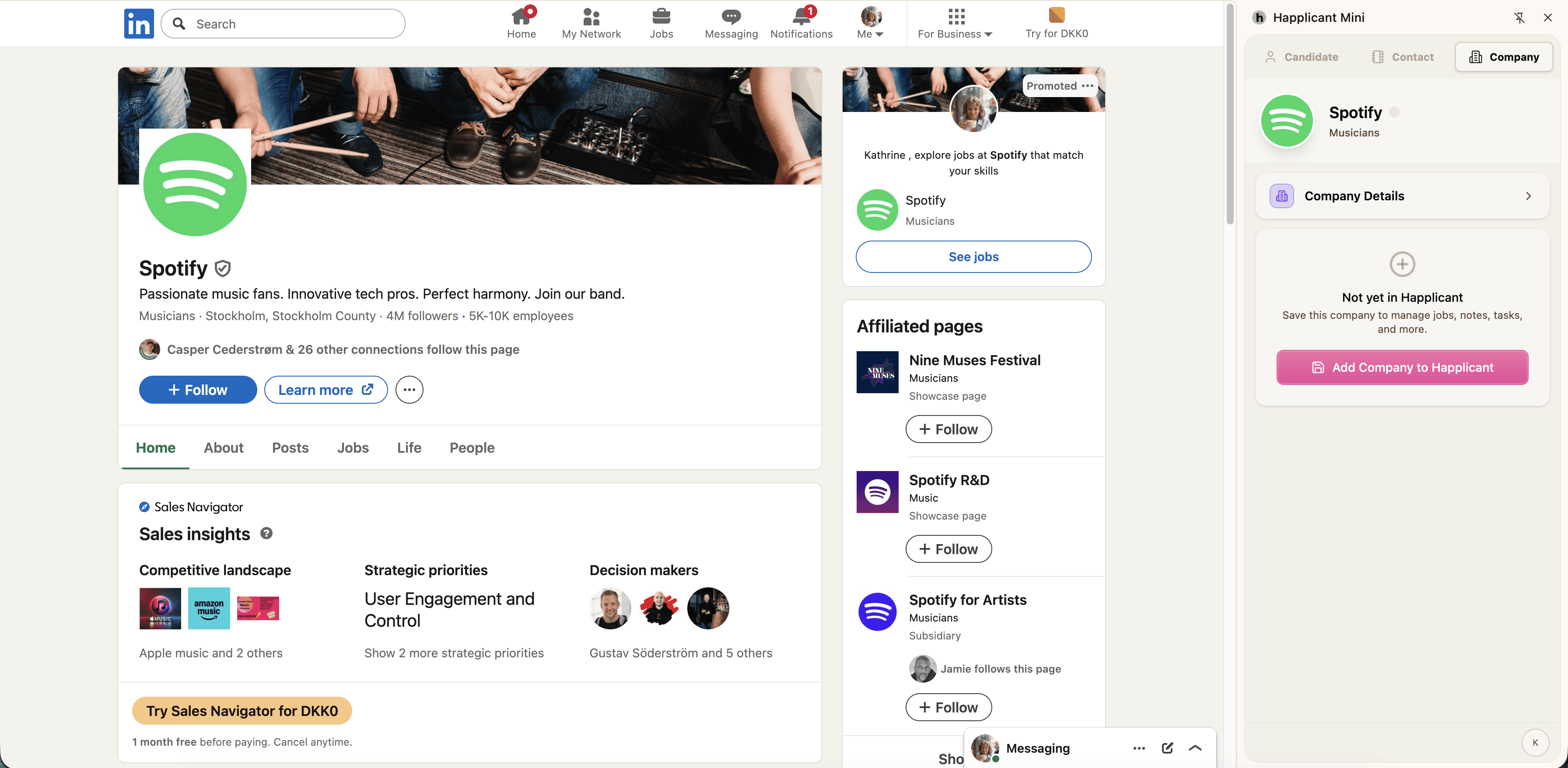Toggle Follow for Spotify page
Viewport: 1568px width, 768px height.
tap(198, 390)
